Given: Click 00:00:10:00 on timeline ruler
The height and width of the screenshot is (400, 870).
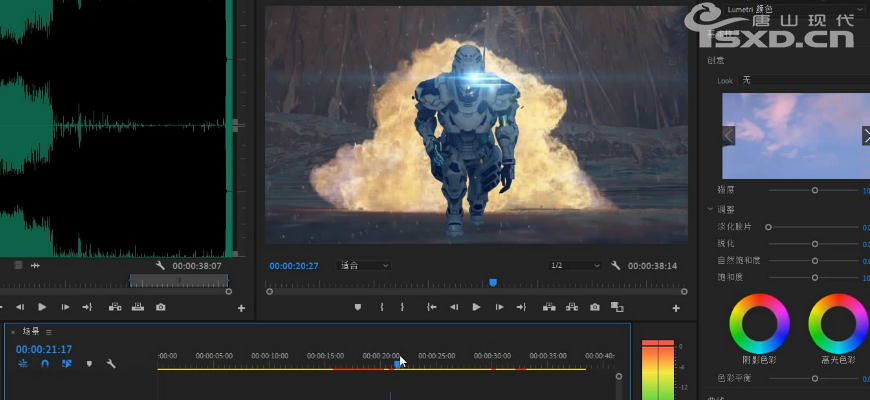Looking at the screenshot, I should pos(269,356).
